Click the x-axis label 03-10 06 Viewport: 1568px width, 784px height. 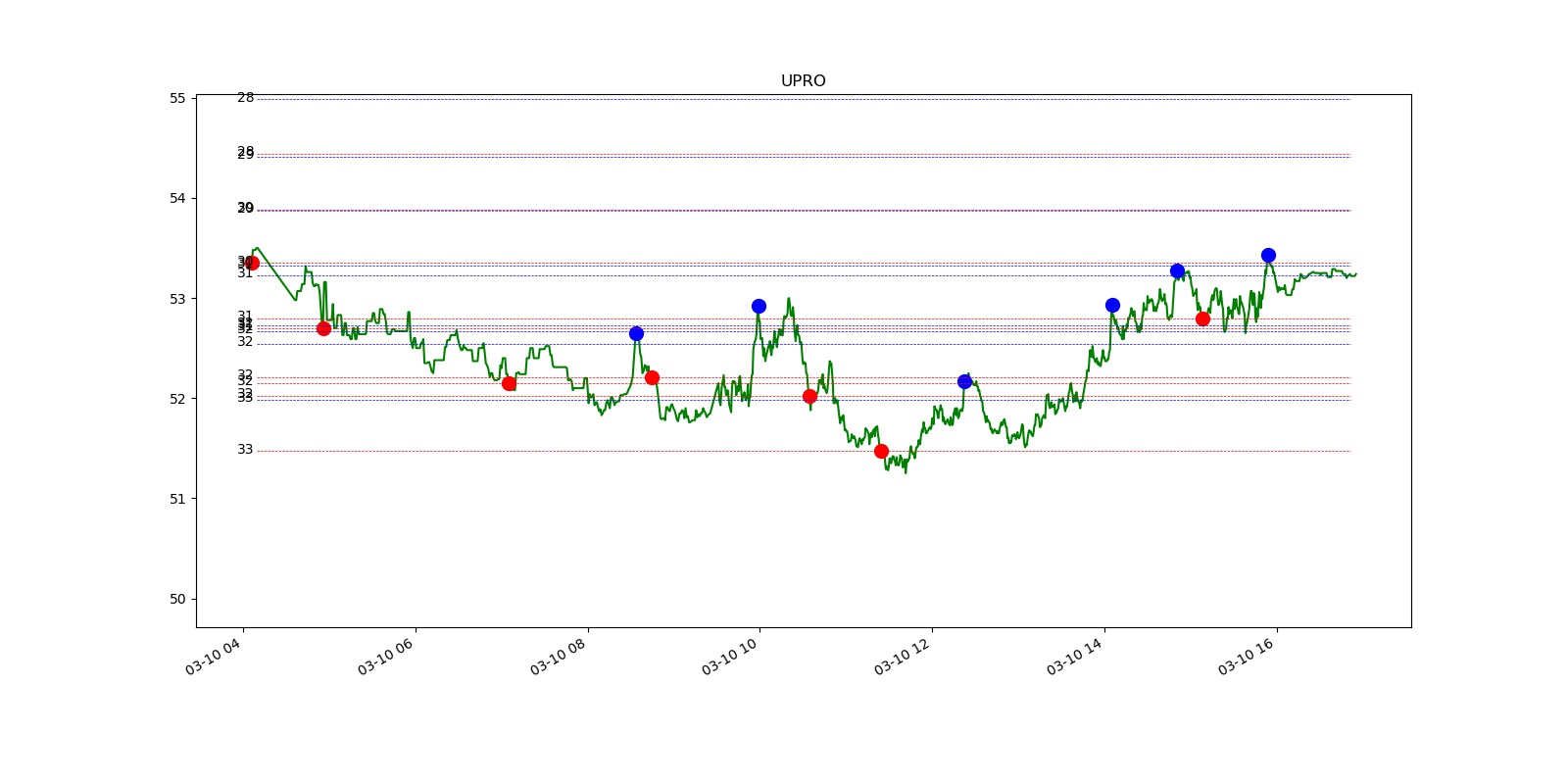[x=386, y=656]
